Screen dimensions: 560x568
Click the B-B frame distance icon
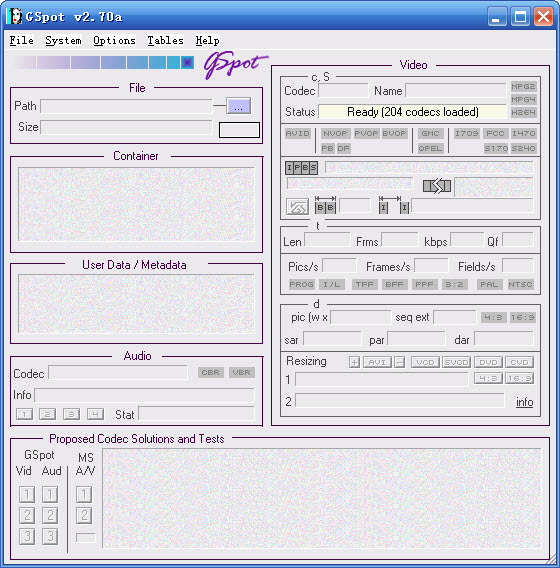pos(325,205)
